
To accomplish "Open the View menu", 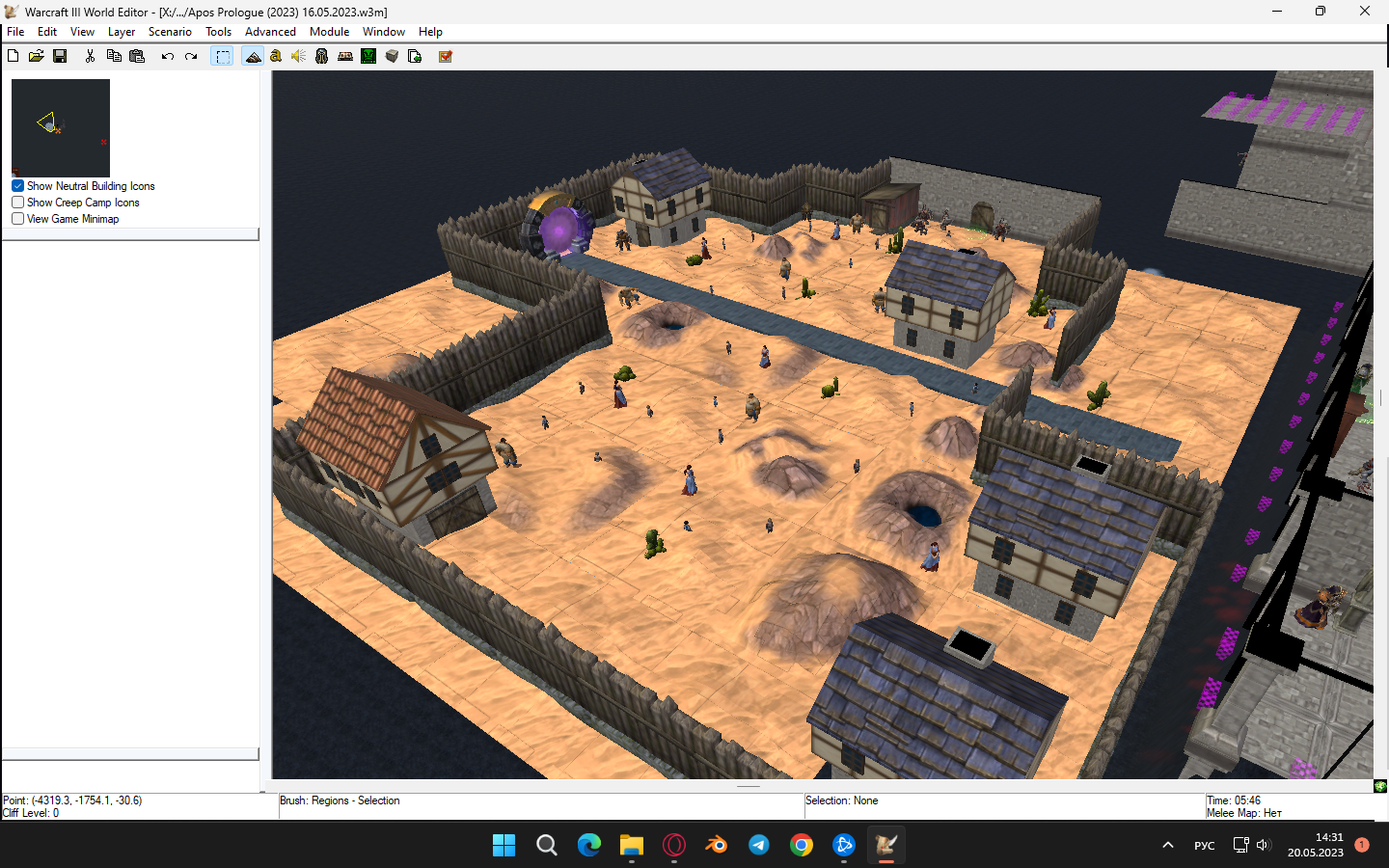I will (x=82, y=32).
